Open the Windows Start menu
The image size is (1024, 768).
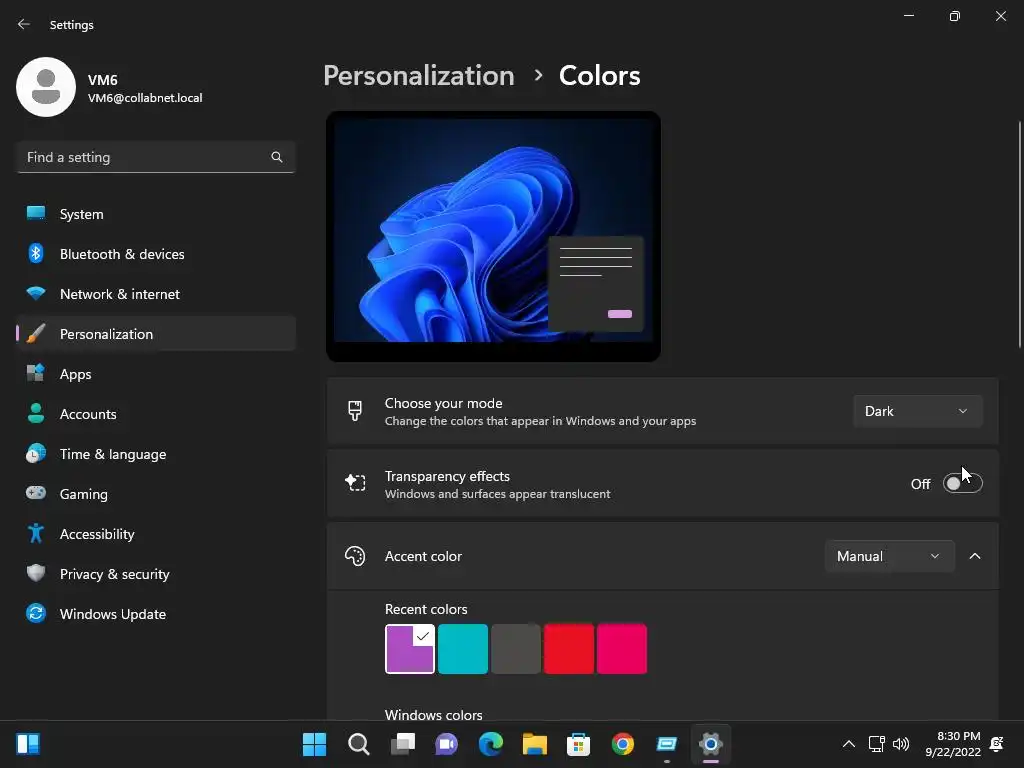(x=314, y=744)
